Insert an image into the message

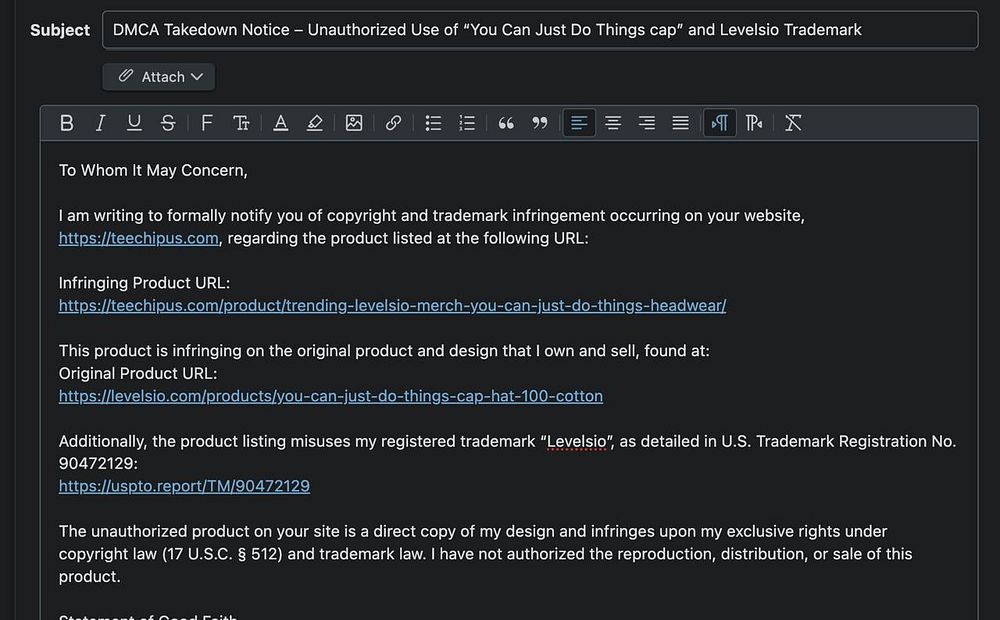354,123
